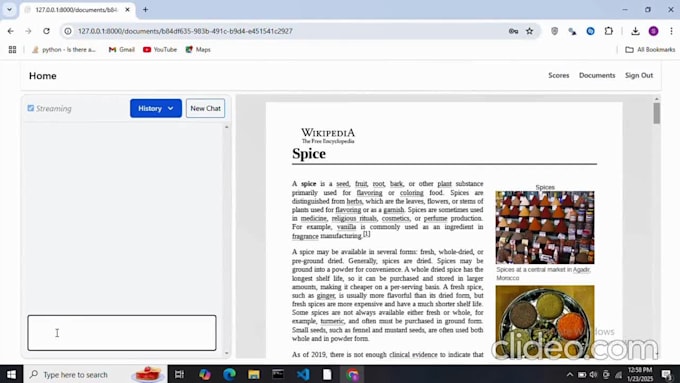The height and width of the screenshot is (383, 680).
Task: Switch to Chrome on the taskbar
Action: (x=352, y=374)
